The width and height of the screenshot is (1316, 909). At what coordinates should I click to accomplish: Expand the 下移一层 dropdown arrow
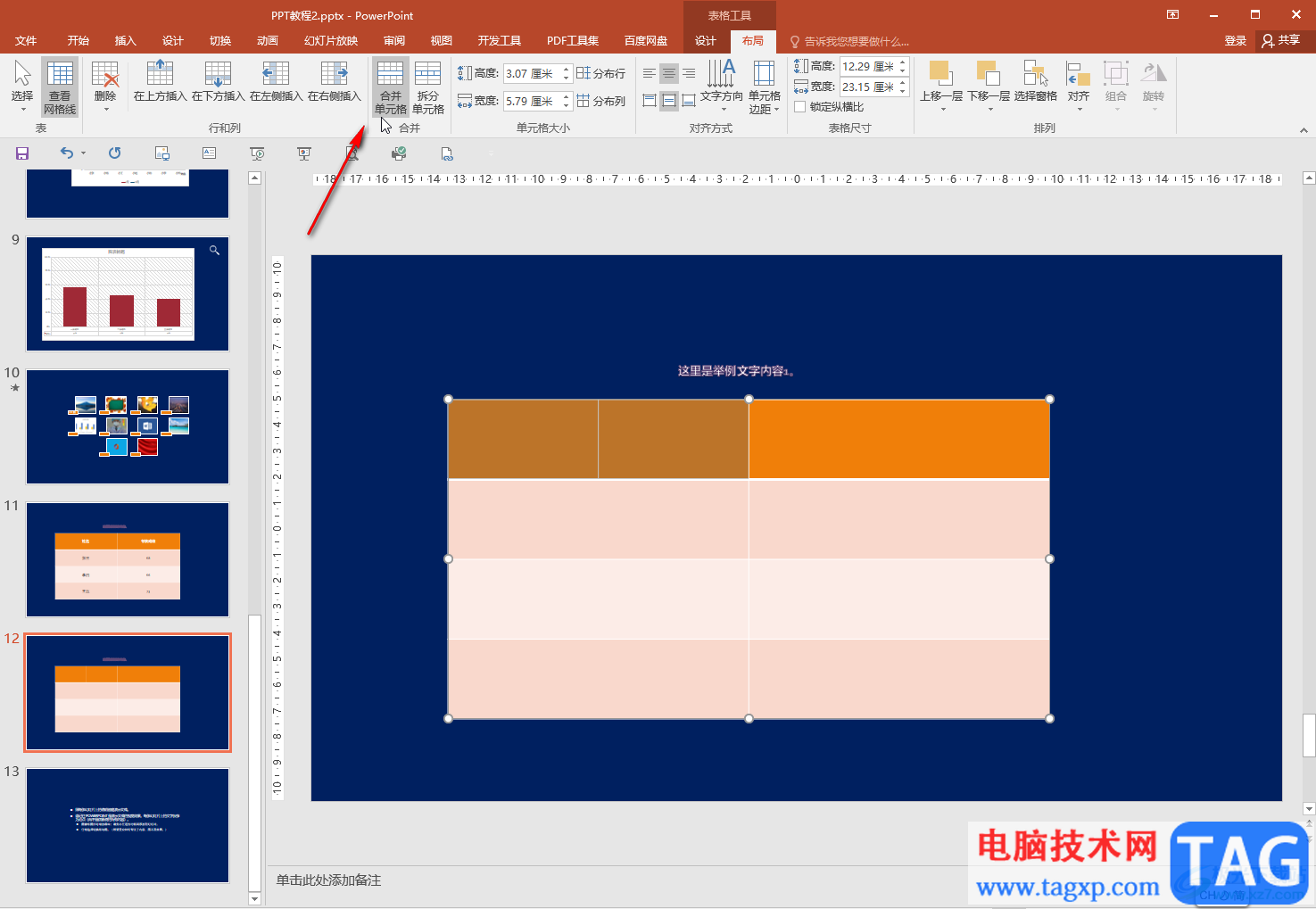click(x=989, y=109)
